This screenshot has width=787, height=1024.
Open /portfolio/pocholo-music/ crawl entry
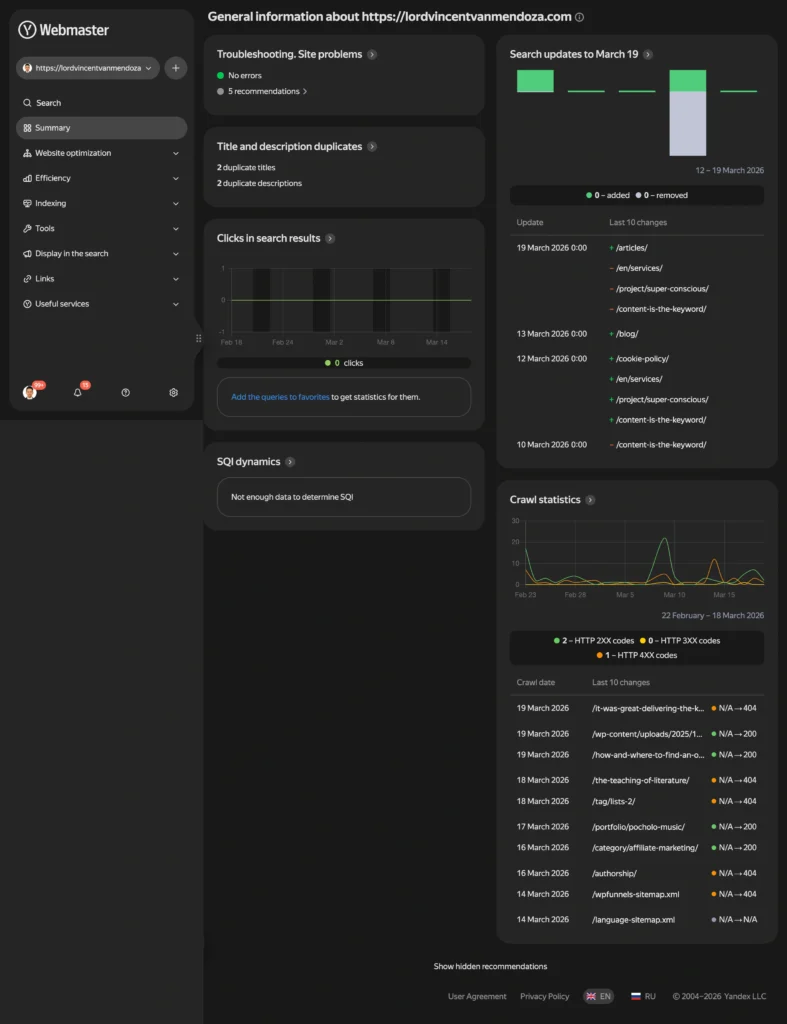tap(637, 827)
